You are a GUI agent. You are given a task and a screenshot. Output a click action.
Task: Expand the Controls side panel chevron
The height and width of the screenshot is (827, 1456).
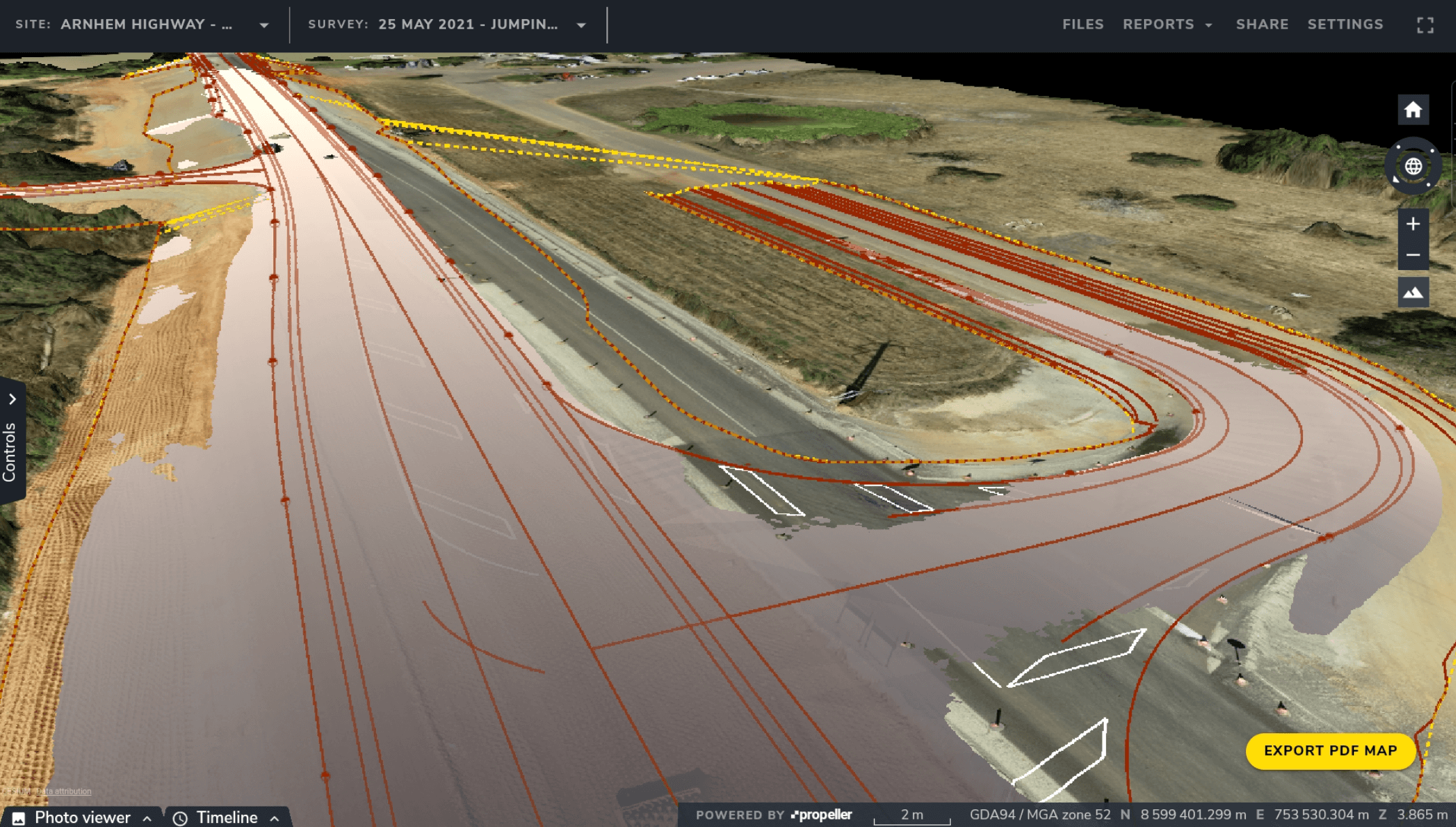pos(12,399)
